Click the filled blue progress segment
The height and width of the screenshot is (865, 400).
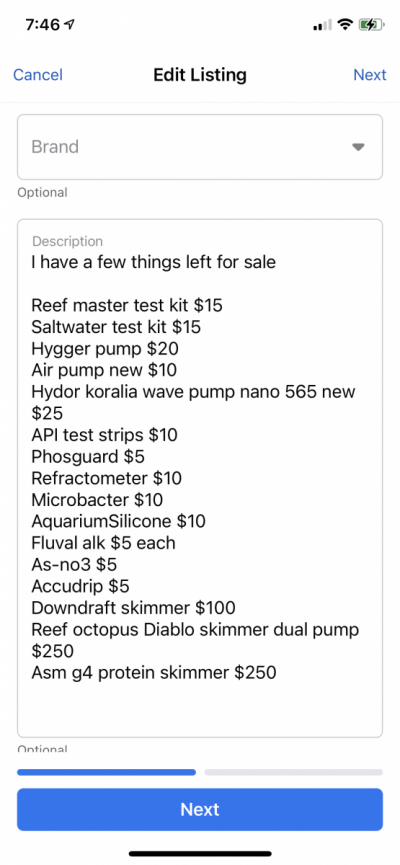(106, 772)
